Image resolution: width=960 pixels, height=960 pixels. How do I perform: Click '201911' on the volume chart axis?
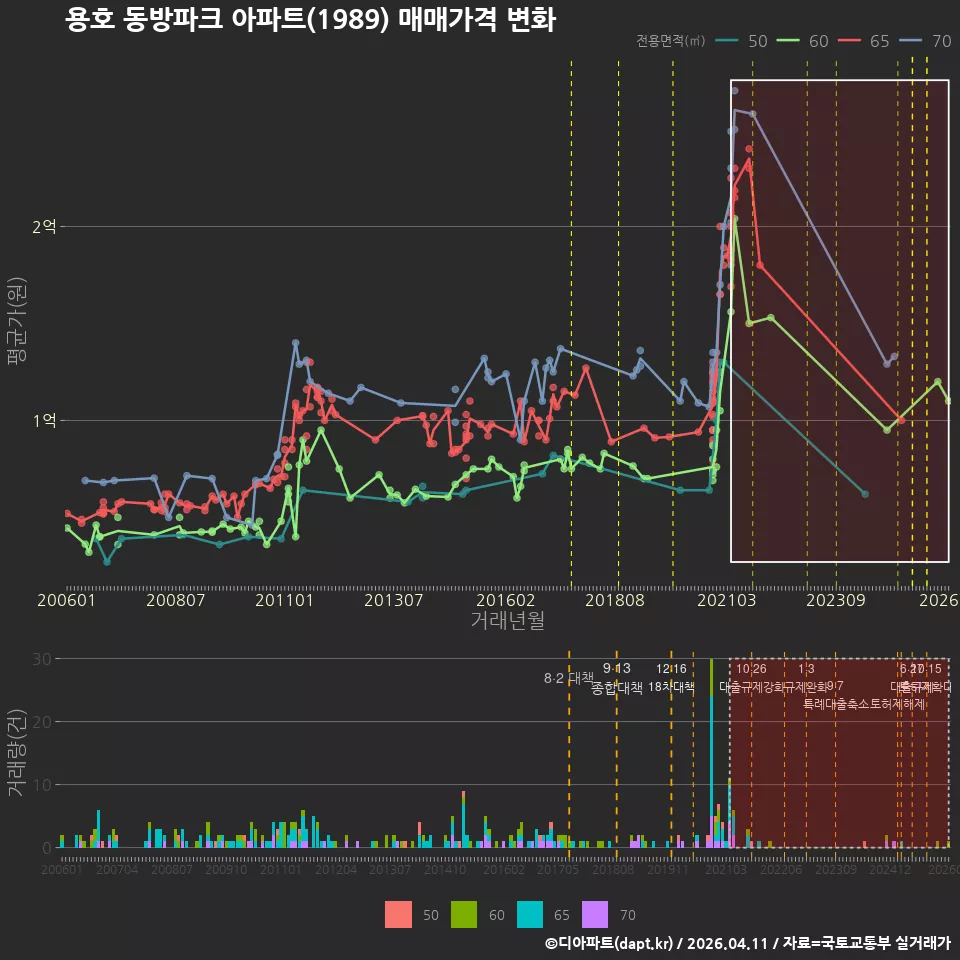tap(668, 869)
